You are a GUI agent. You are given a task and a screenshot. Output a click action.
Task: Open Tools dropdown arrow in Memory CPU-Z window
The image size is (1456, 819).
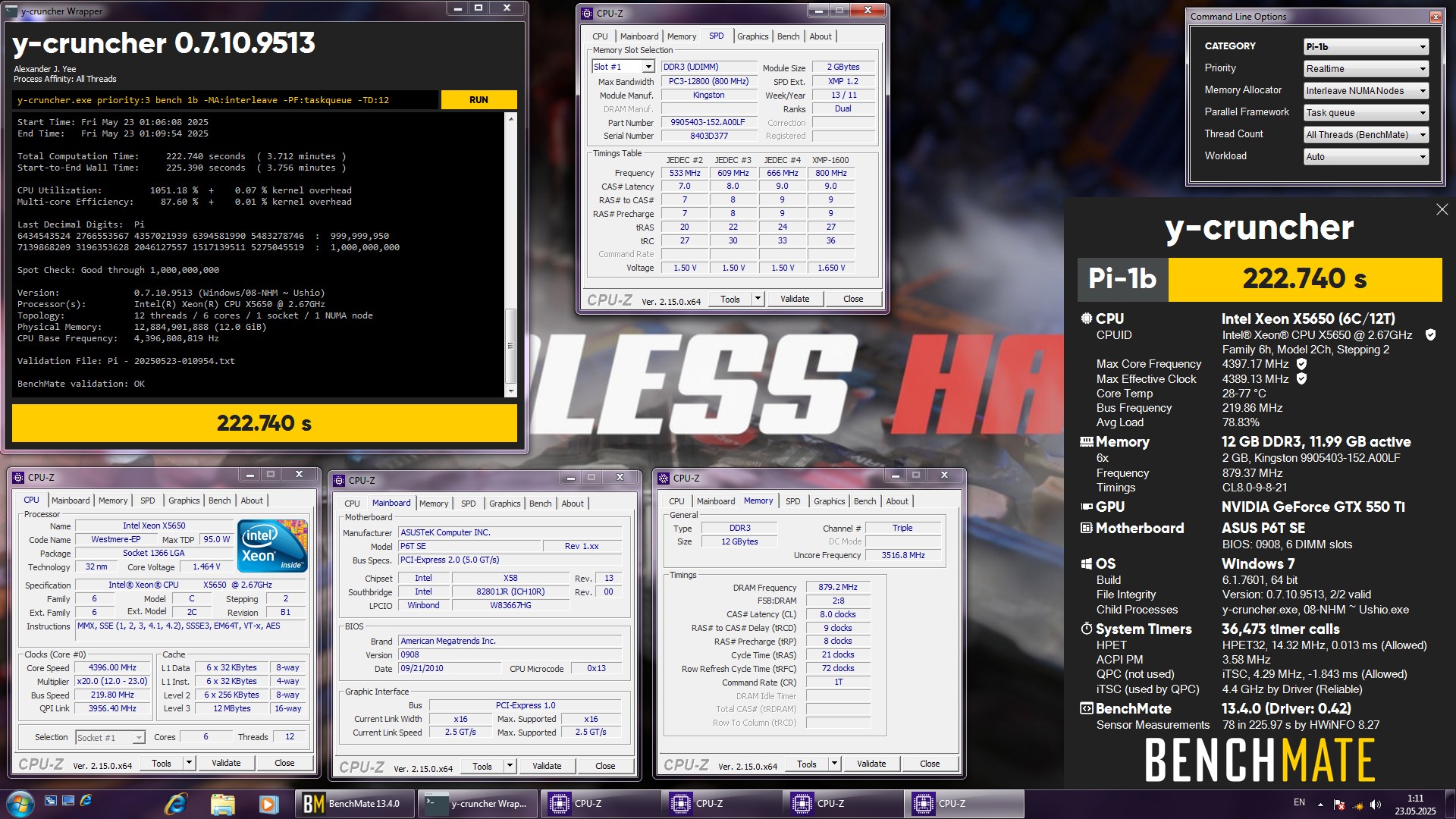834,764
